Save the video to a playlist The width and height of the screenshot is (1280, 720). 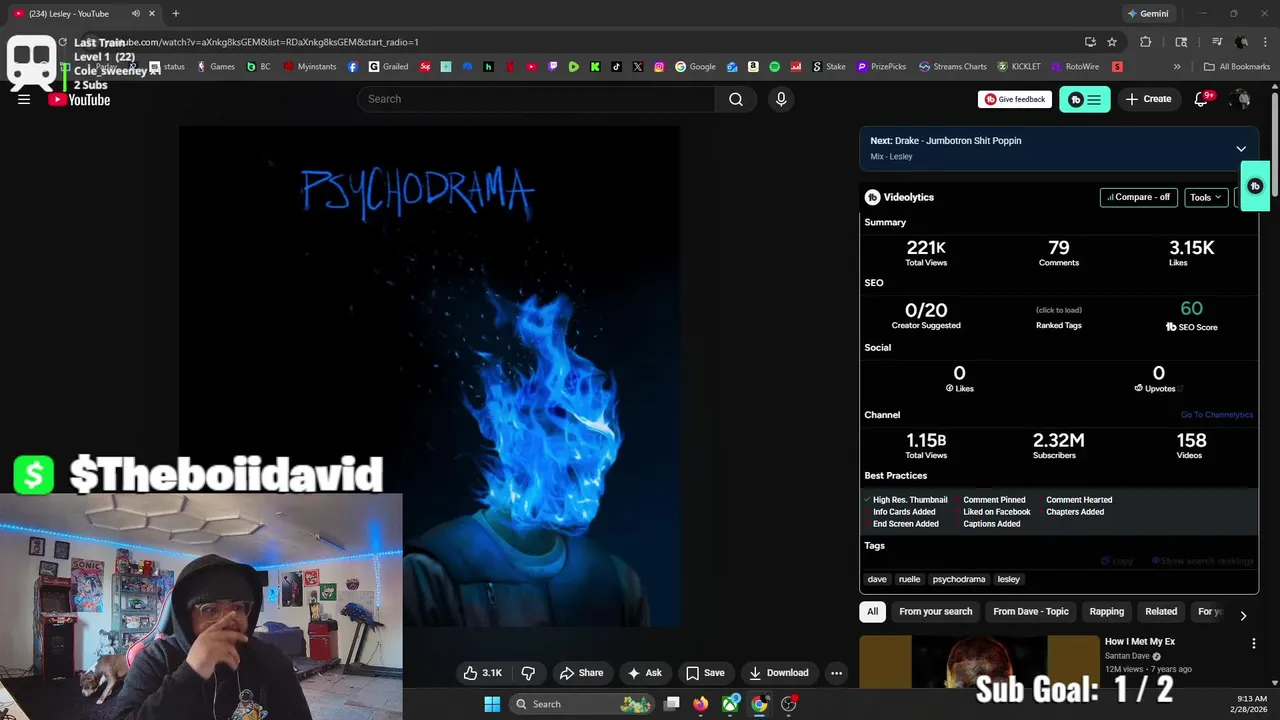[705, 673]
